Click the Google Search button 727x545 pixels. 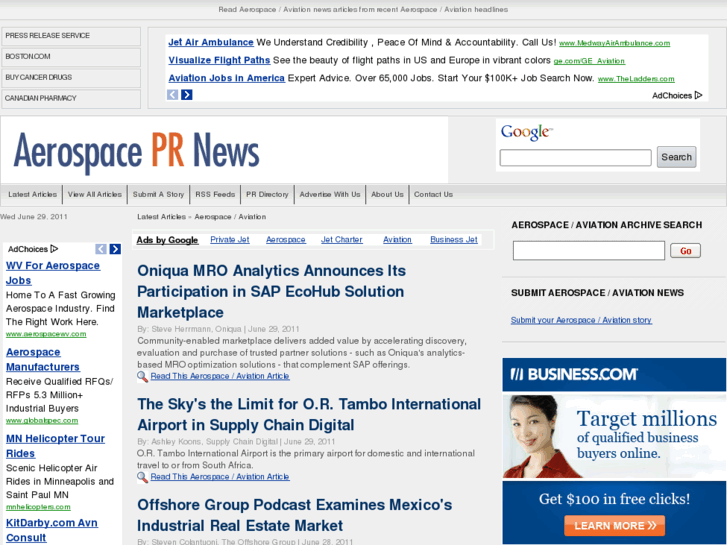tap(676, 157)
